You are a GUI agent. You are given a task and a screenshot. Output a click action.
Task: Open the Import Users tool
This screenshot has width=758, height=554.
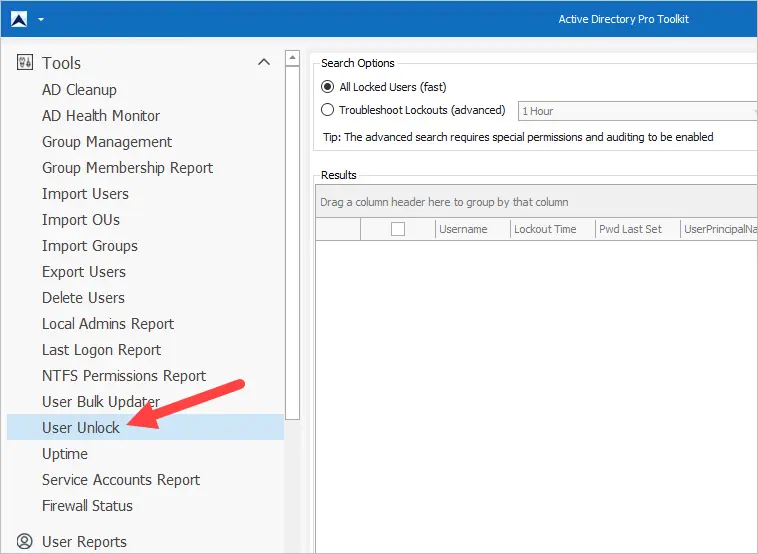pos(85,194)
